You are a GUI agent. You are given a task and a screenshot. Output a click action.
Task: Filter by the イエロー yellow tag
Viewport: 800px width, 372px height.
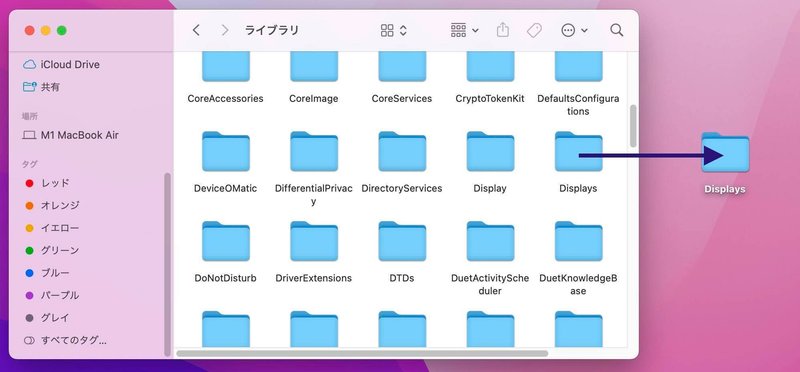tap(53, 228)
